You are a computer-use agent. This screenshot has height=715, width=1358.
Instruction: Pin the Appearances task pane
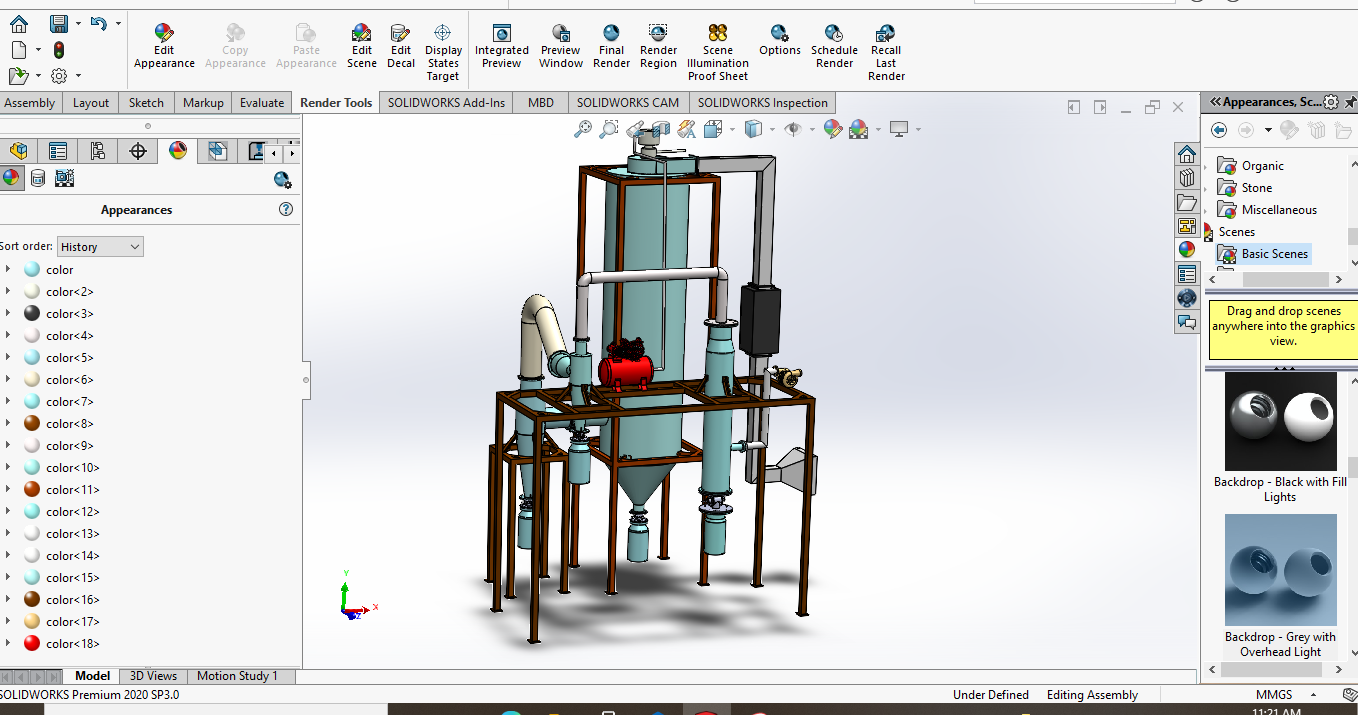click(x=1351, y=102)
